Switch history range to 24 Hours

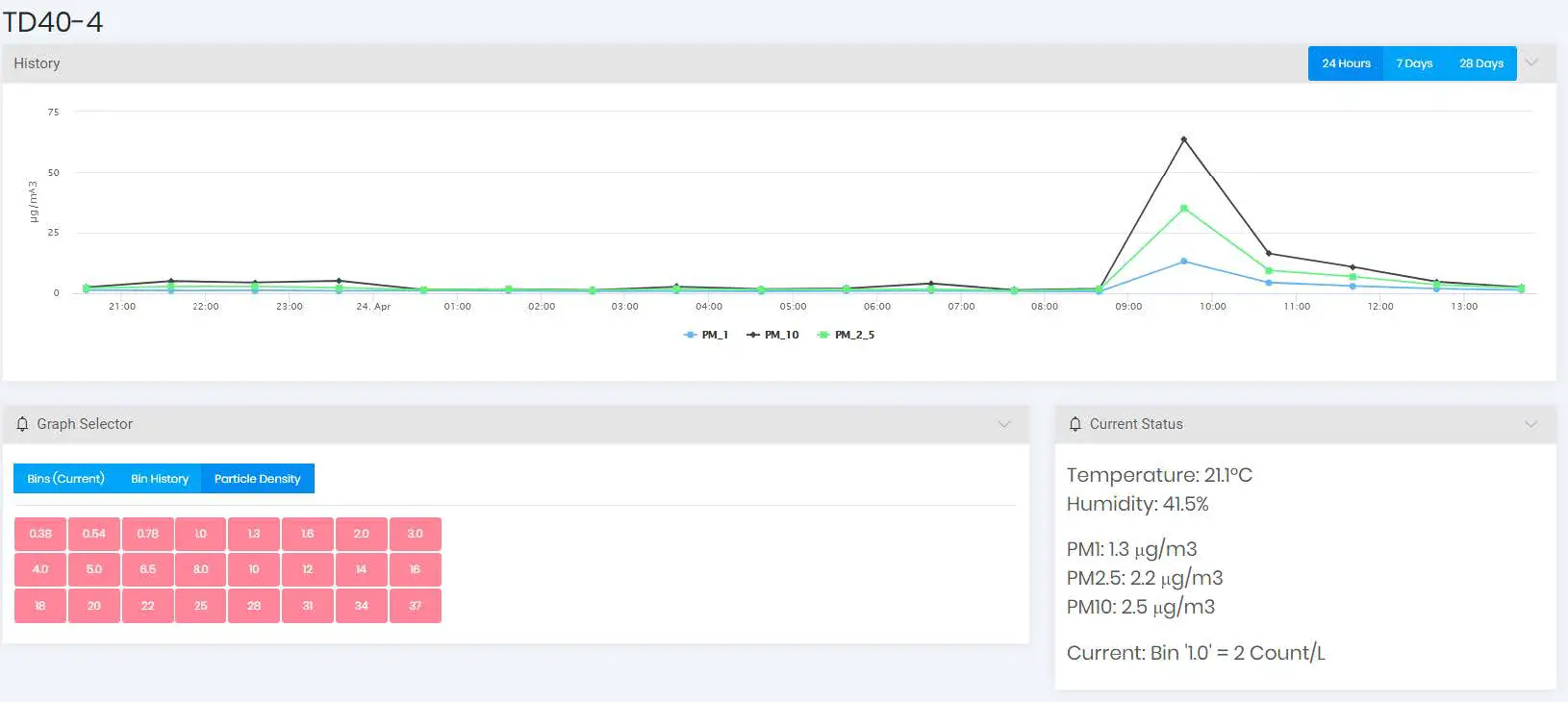click(x=1346, y=63)
